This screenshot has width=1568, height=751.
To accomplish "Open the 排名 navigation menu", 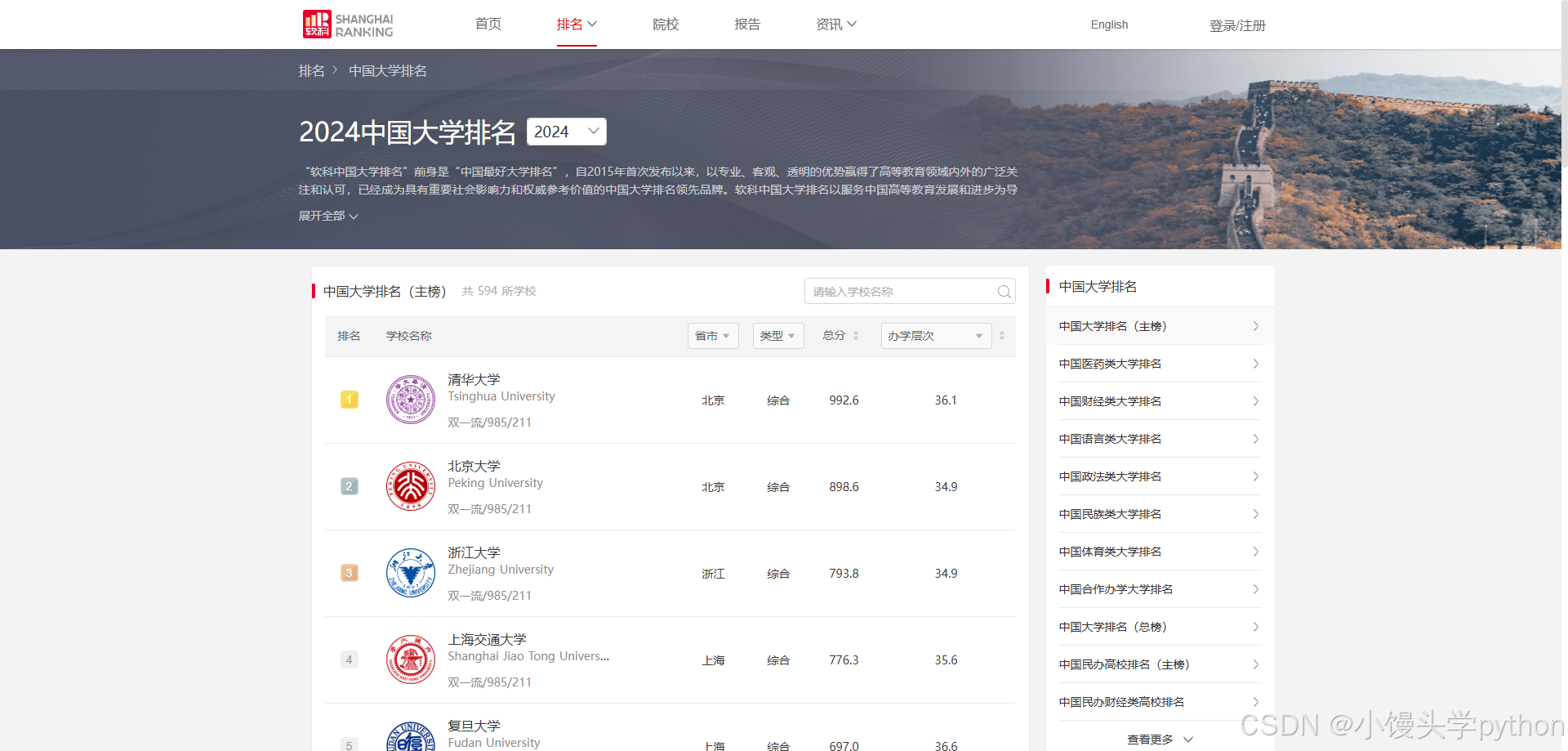I will click(577, 25).
